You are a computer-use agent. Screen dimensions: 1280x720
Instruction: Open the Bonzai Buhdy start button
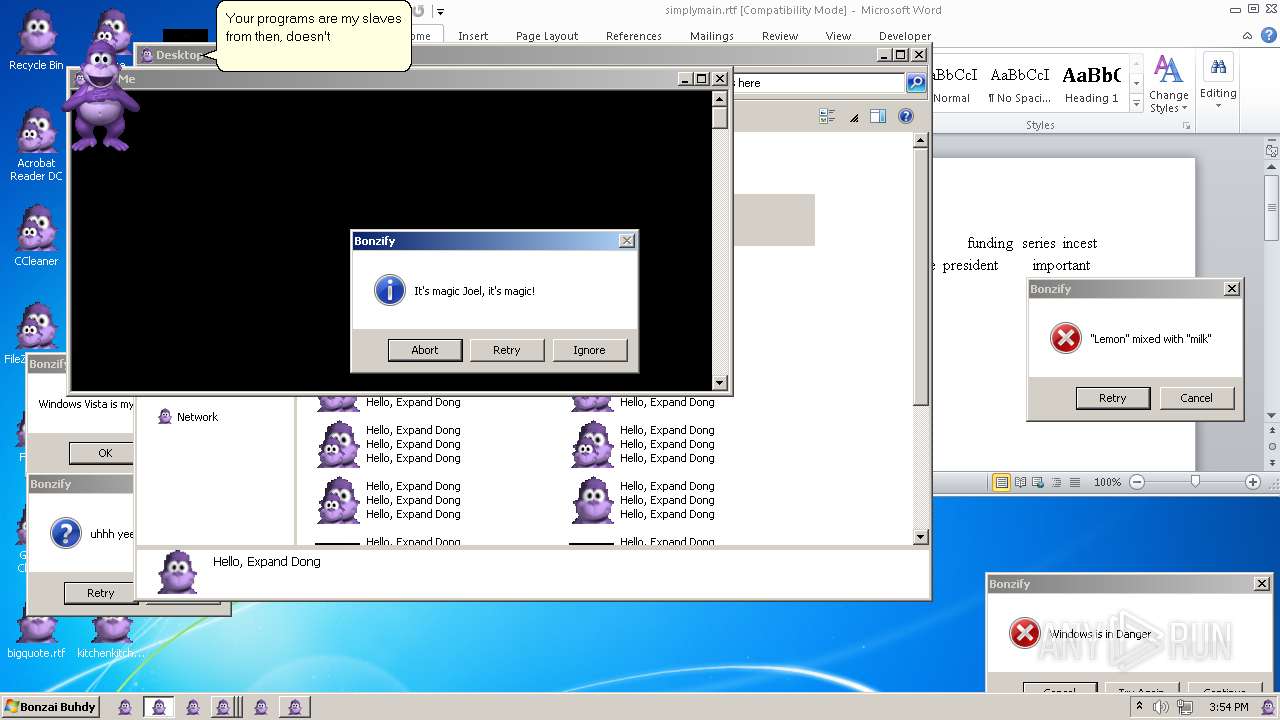point(51,707)
